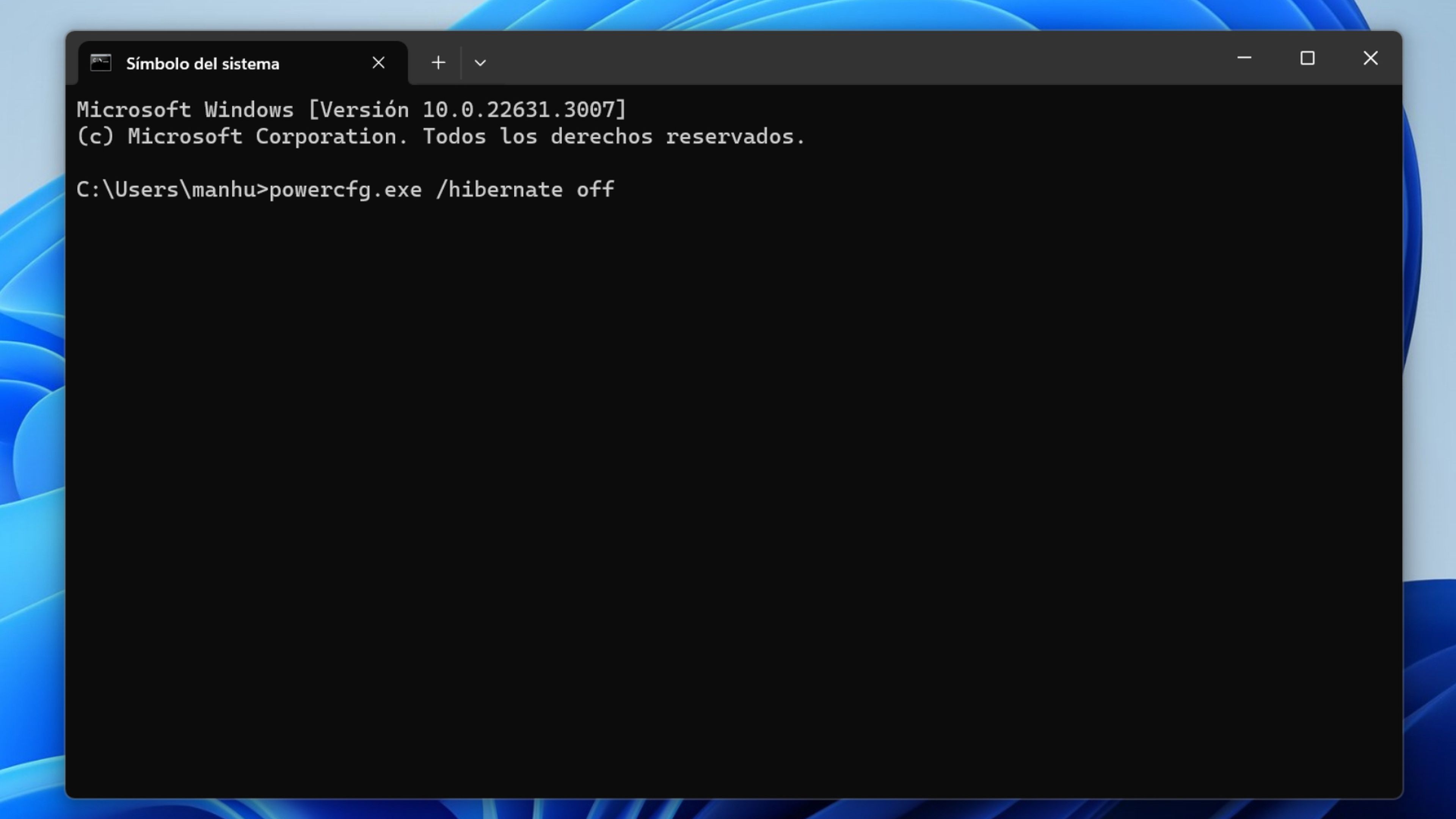Click the 'Microsoft Windows [Versión 10.0.22631.3007]' line
The width and height of the screenshot is (1456, 819).
pyautogui.click(x=351, y=110)
